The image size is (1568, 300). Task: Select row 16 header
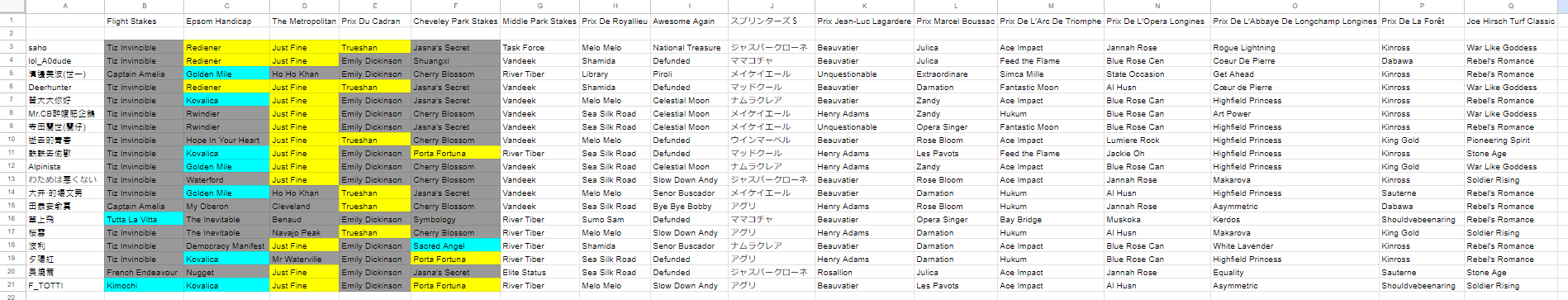12,219
